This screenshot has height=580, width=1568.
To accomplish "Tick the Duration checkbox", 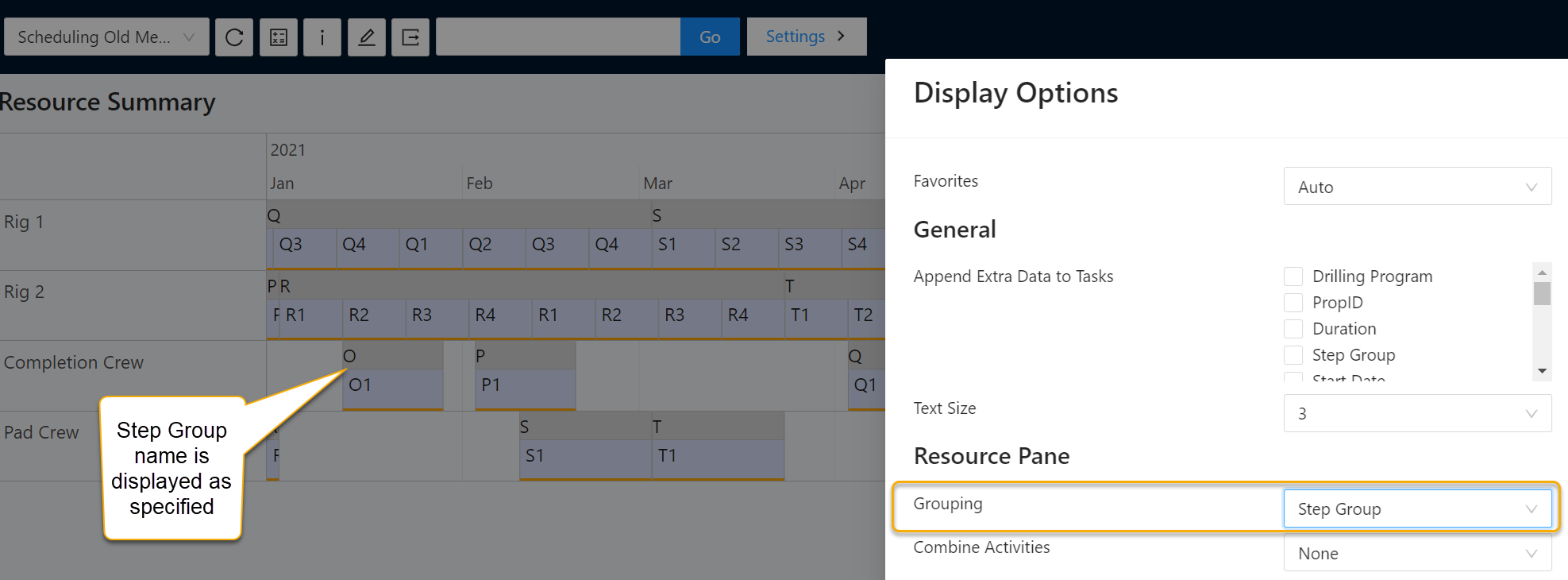I will tap(1293, 329).
